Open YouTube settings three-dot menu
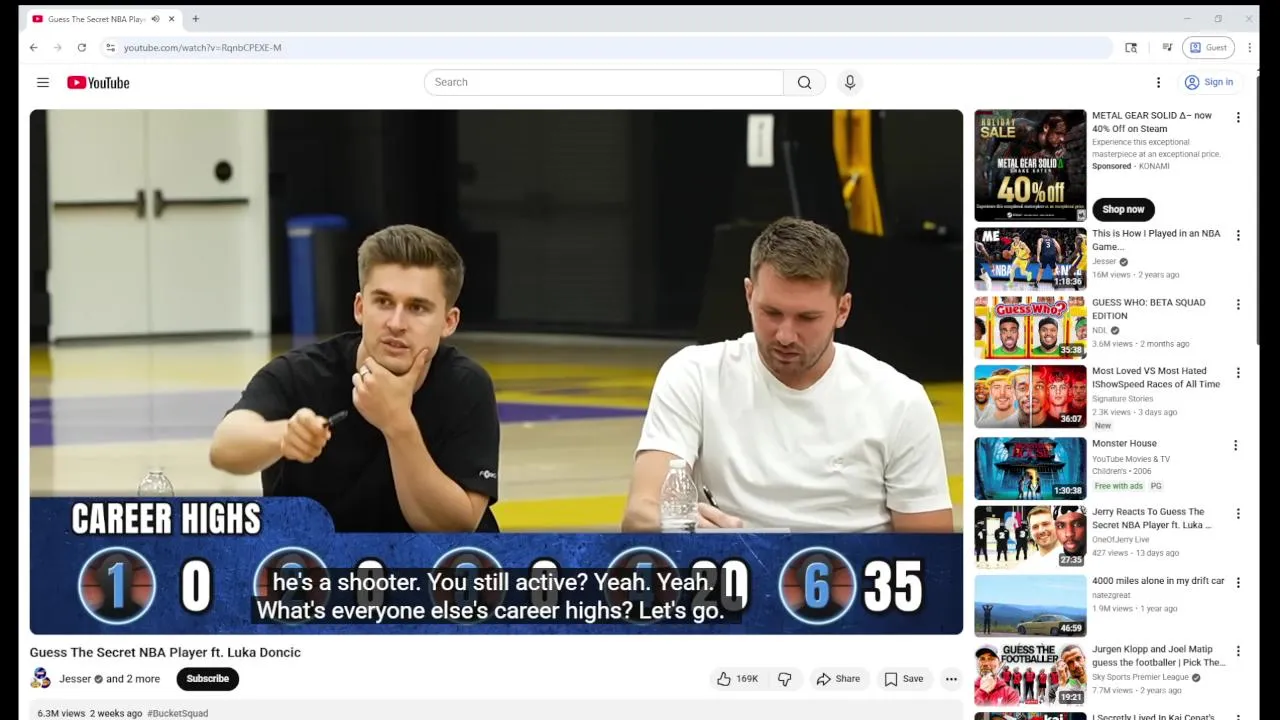Image resolution: width=1280 pixels, height=720 pixels. click(x=1158, y=82)
